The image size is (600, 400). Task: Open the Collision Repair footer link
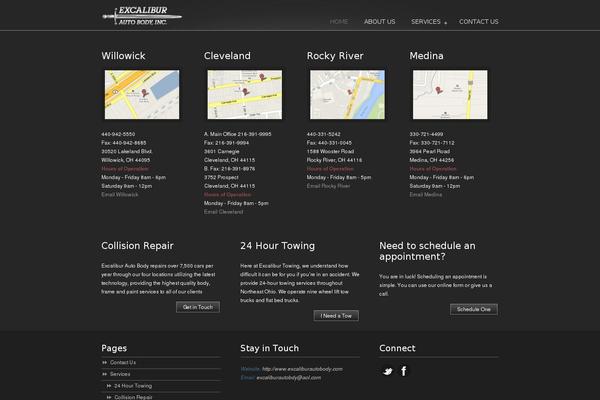133,397
